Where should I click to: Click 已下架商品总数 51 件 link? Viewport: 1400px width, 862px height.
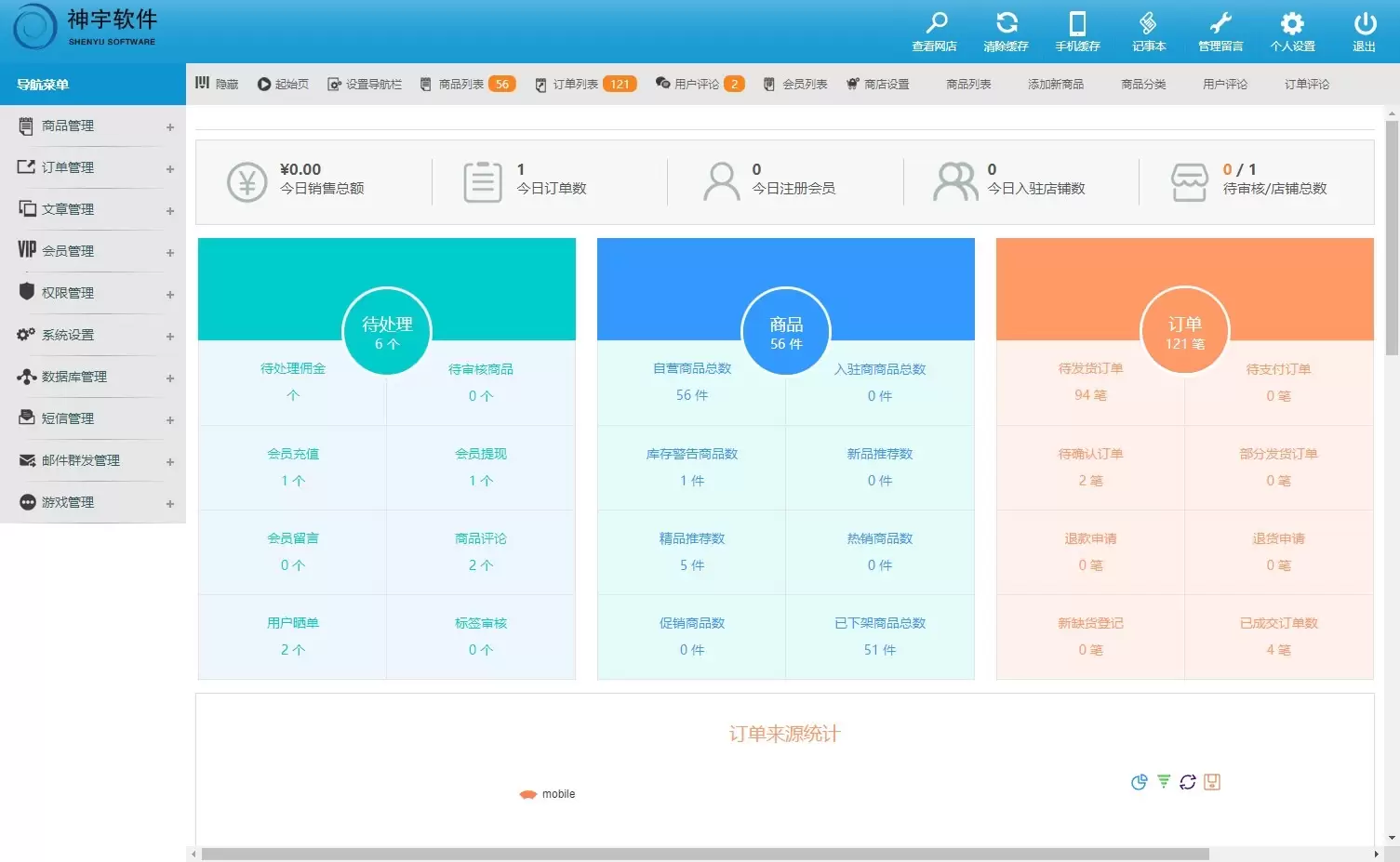point(880,636)
